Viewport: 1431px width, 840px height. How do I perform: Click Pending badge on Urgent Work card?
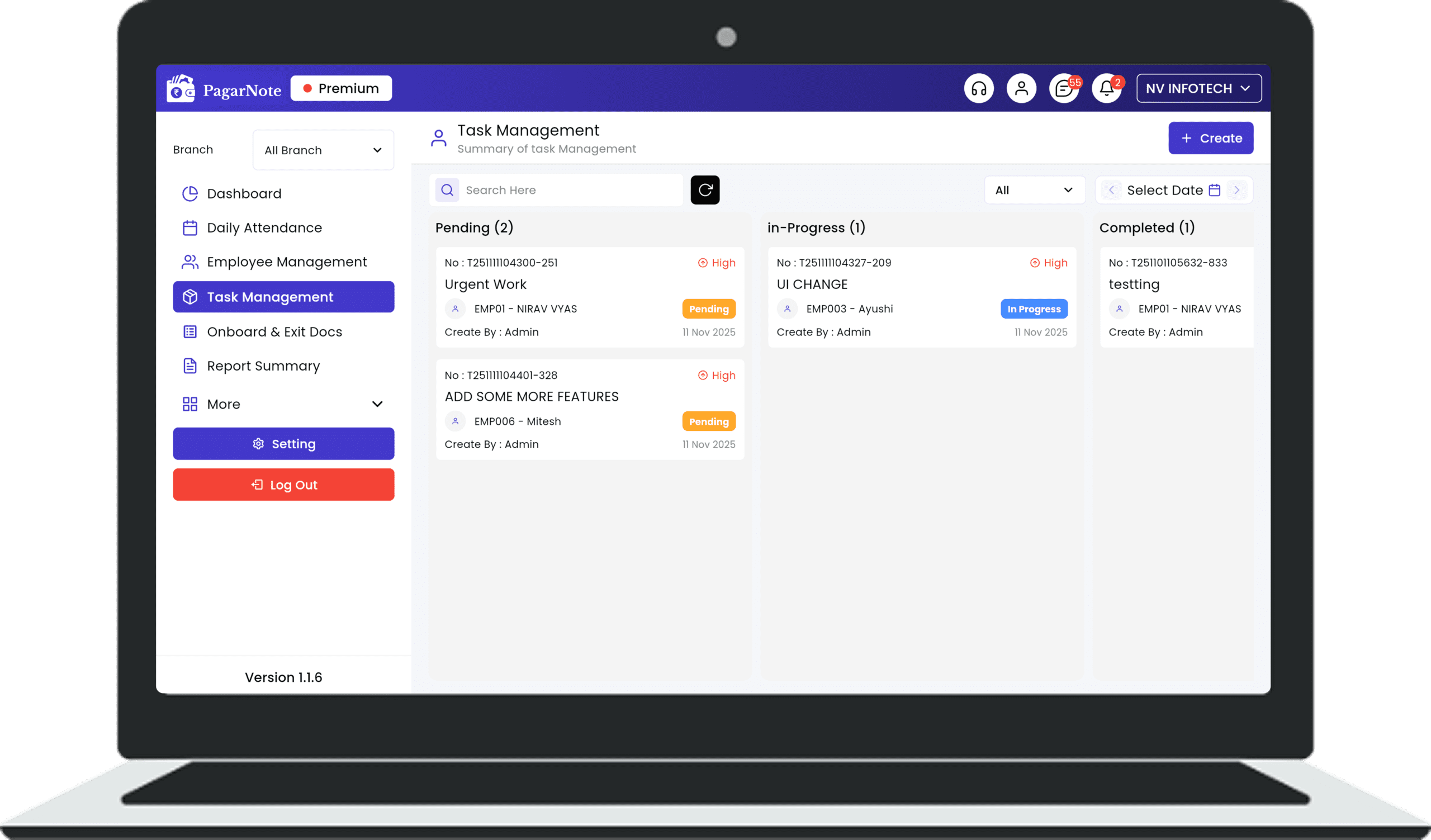click(709, 309)
